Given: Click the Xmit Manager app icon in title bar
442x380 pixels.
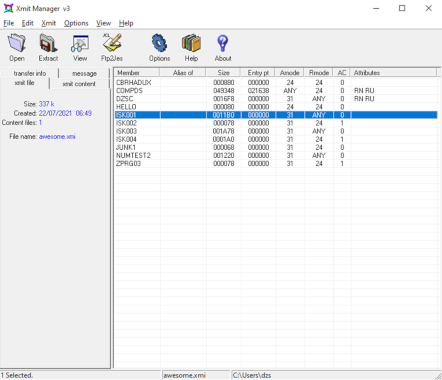Looking at the screenshot, I should 8,8.
